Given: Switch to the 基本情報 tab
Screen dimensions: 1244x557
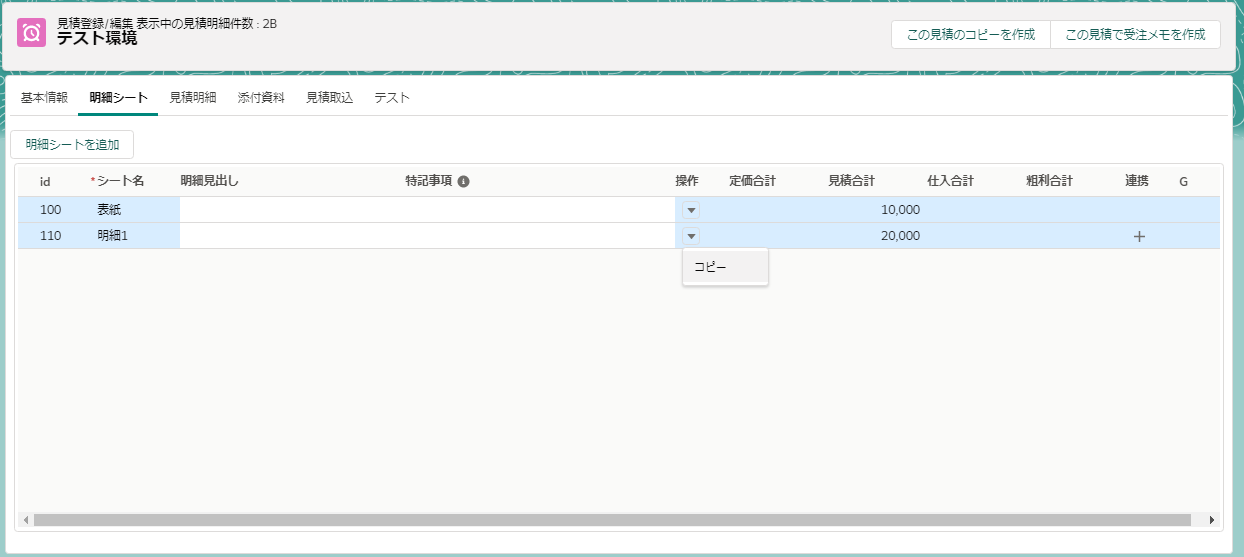Looking at the screenshot, I should 44,98.
